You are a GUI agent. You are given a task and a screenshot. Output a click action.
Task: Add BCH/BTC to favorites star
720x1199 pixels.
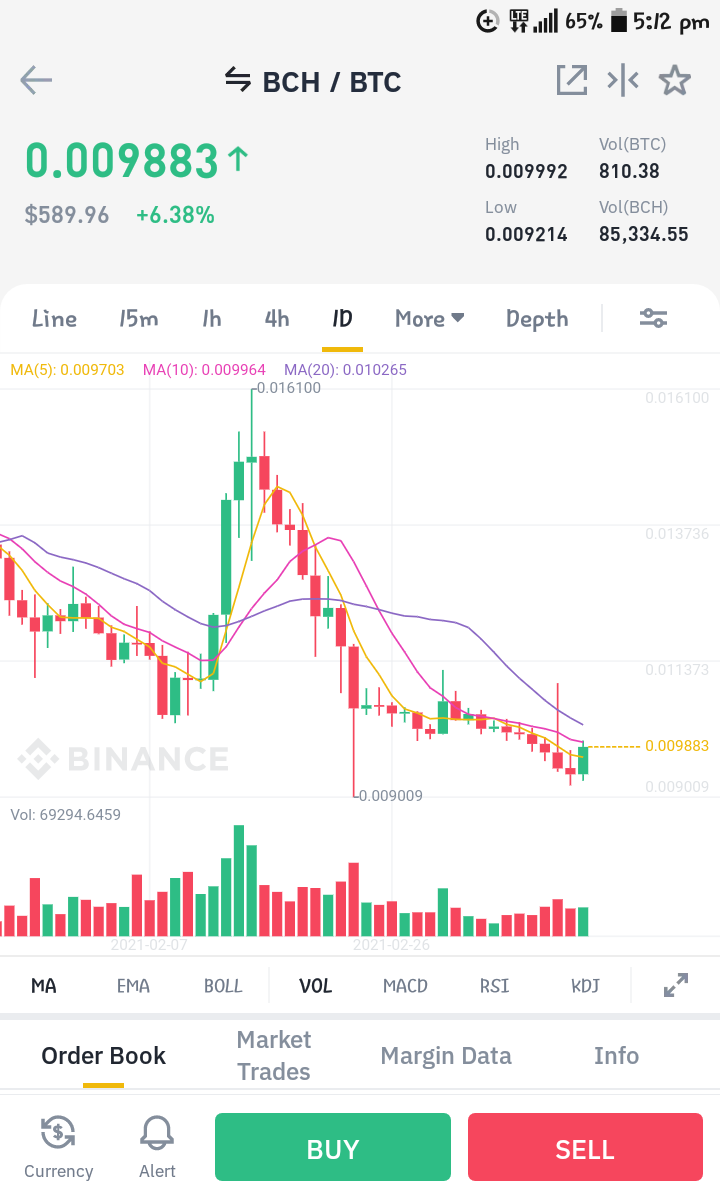(x=675, y=80)
